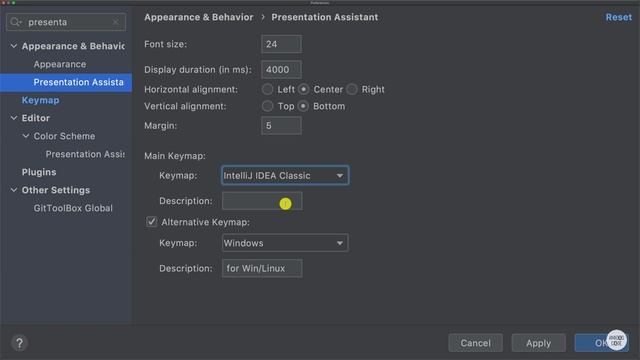The height and width of the screenshot is (360, 640).
Task: Open the Main Keymap IntelliJ IDEA Classic dropdown
Action: tap(285, 176)
